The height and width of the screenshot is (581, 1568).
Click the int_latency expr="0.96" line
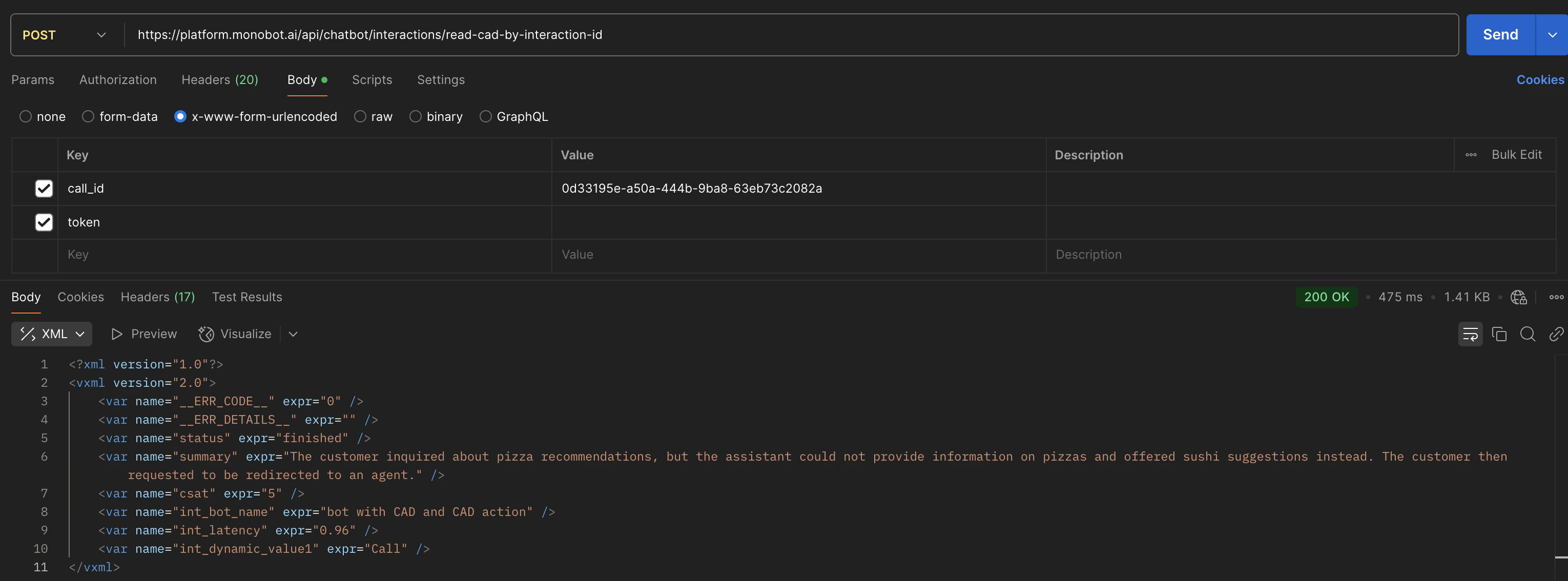pos(238,530)
